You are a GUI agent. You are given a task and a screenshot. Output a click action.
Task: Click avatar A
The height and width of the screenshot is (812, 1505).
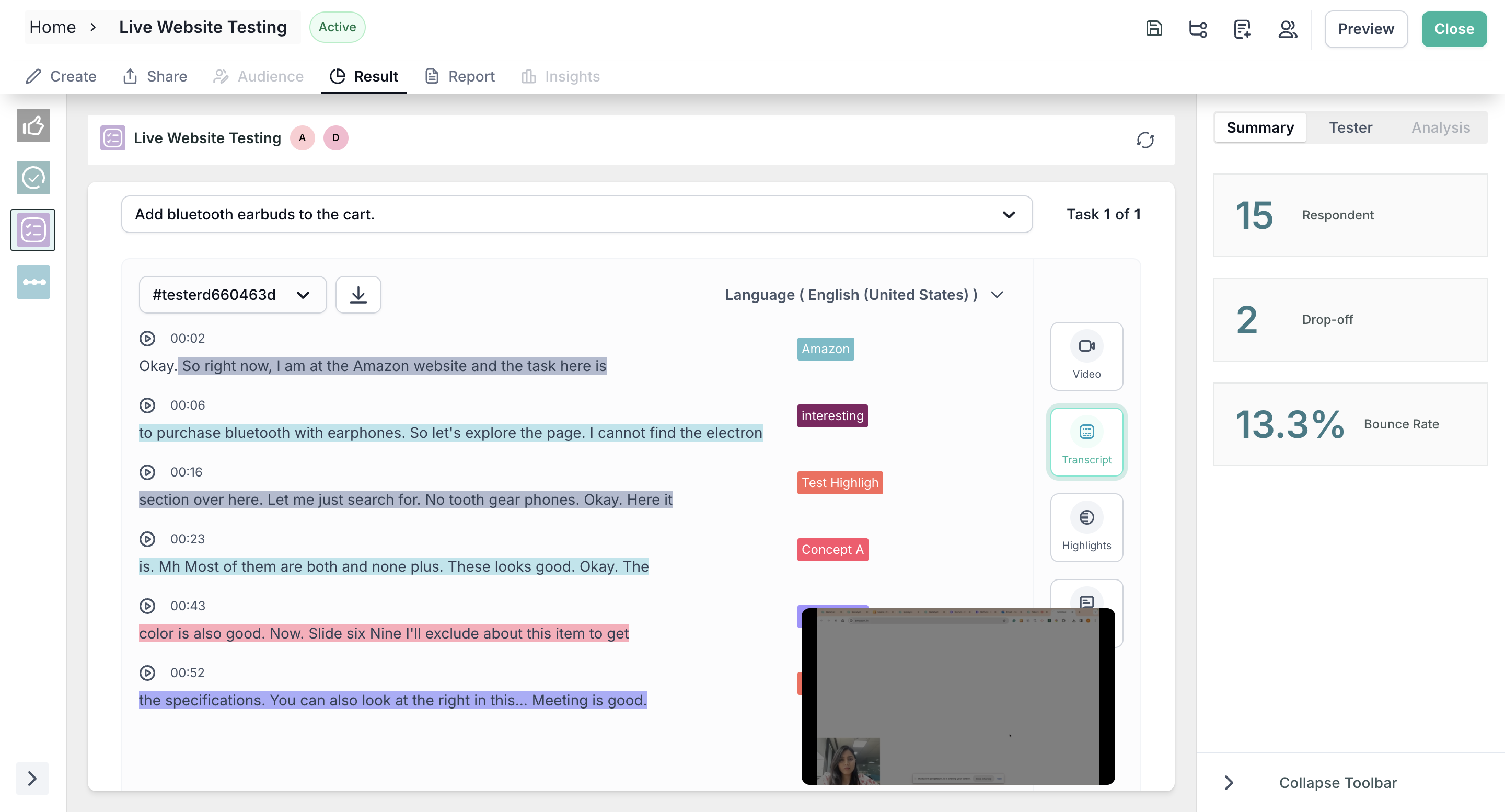tap(302, 138)
